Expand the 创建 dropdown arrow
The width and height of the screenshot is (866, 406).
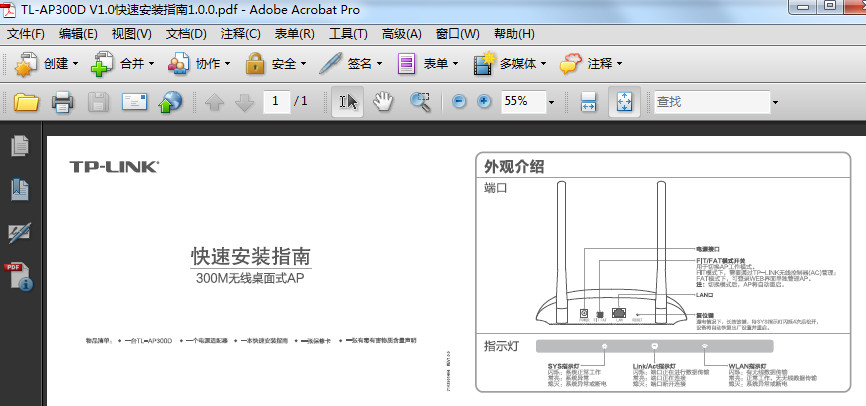pyautogui.click(x=75, y=64)
